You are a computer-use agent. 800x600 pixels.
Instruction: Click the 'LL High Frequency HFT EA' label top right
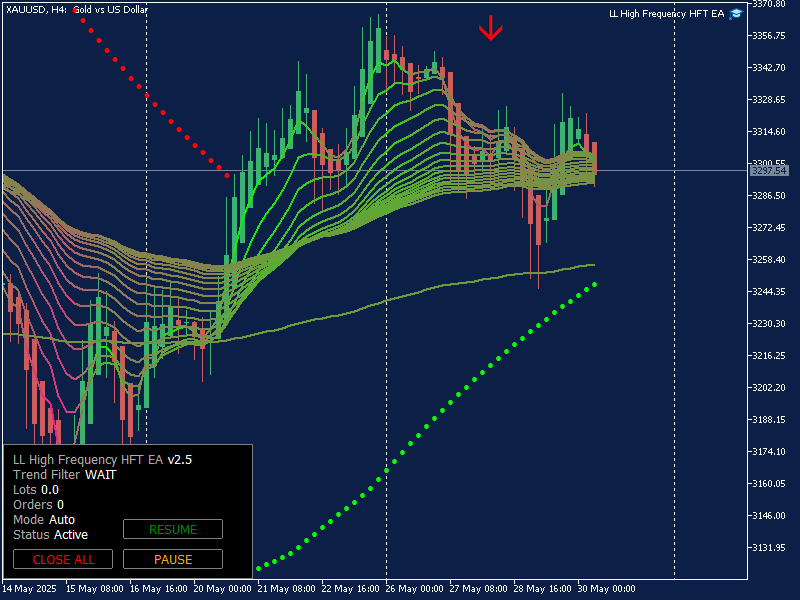[x=666, y=14]
